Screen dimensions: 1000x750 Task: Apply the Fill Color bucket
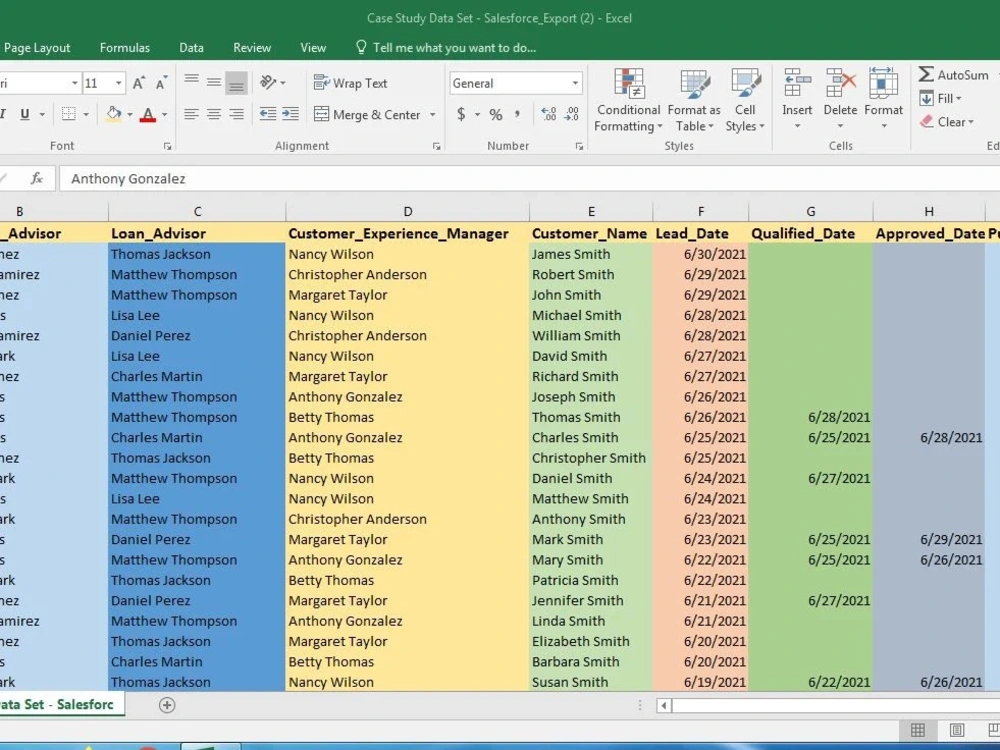coord(114,114)
